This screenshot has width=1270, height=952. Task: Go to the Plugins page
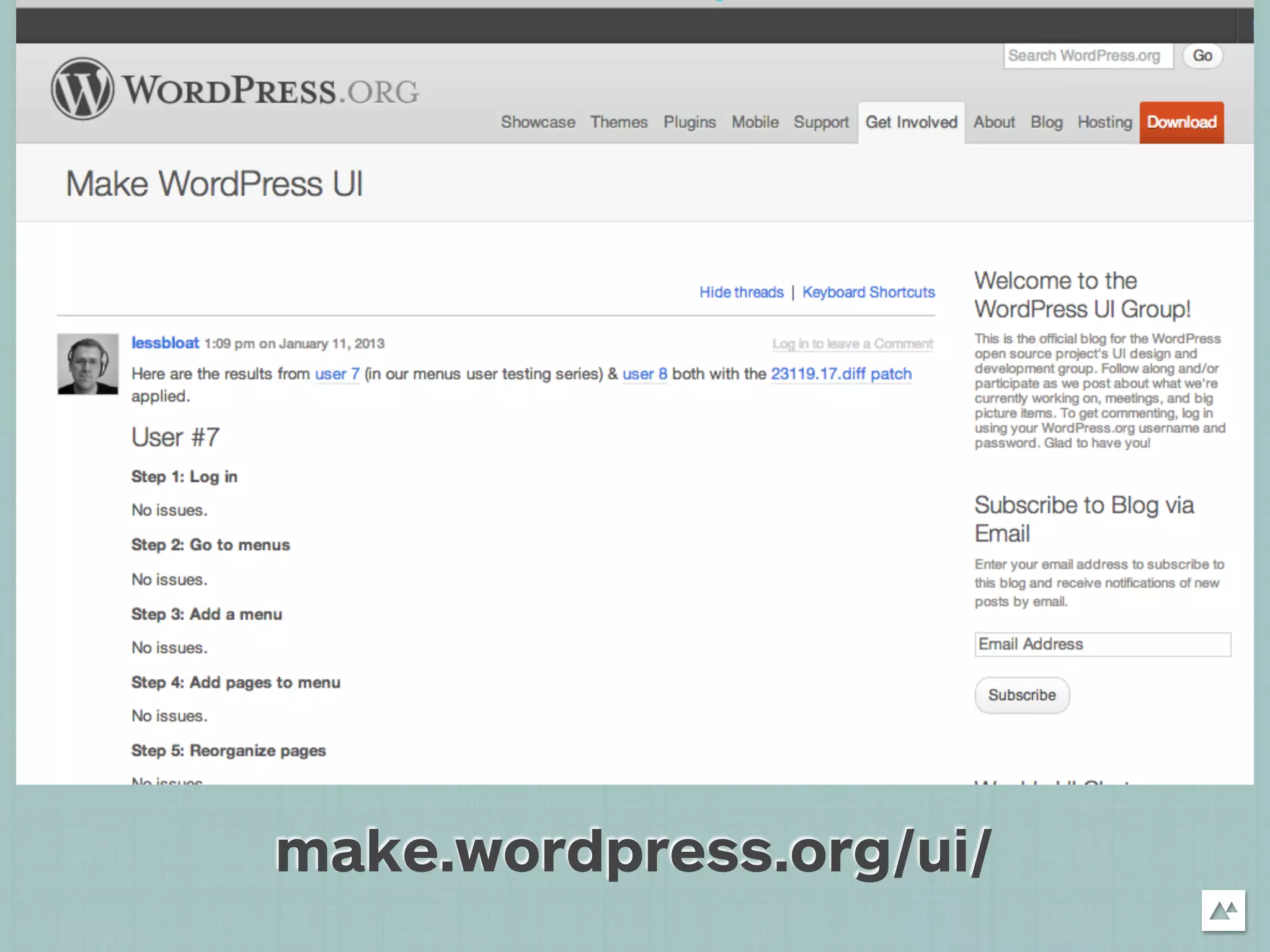[x=689, y=122]
